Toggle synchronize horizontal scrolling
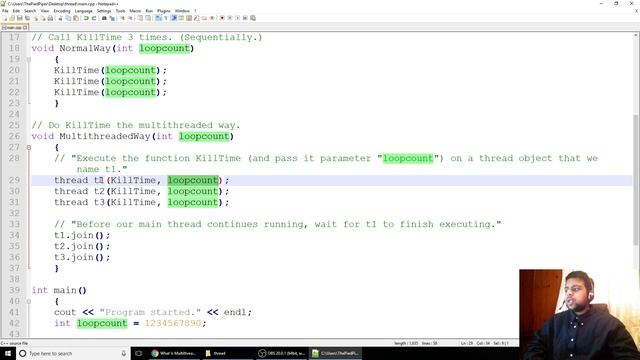640x360 pixels. tap(148, 18)
